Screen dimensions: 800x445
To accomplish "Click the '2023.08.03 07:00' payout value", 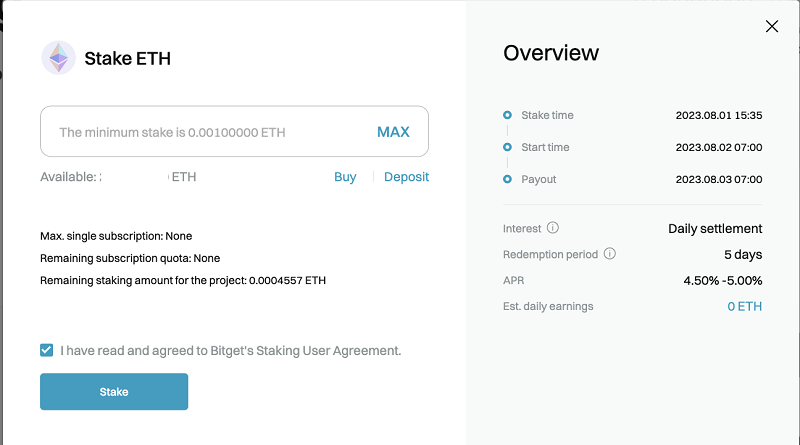I will coord(719,179).
